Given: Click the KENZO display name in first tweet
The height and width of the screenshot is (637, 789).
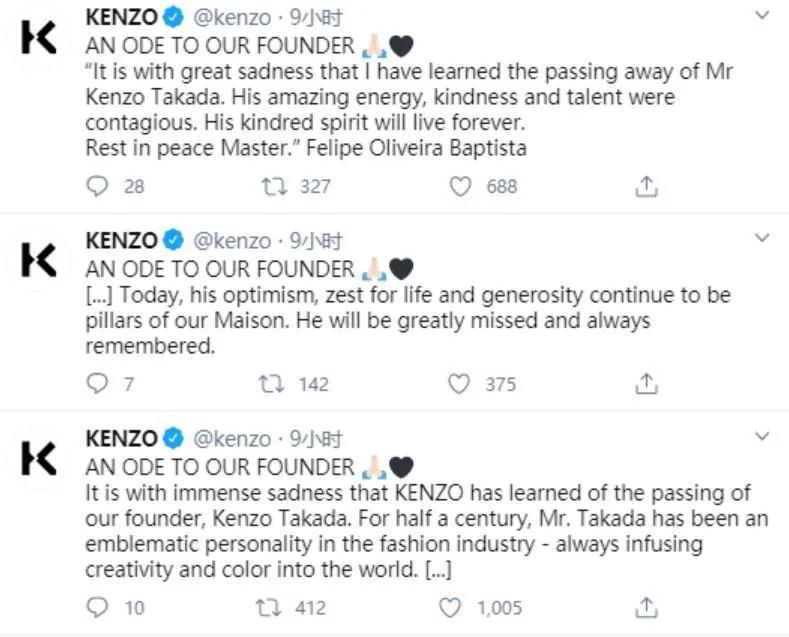Looking at the screenshot, I should click(x=121, y=18).
